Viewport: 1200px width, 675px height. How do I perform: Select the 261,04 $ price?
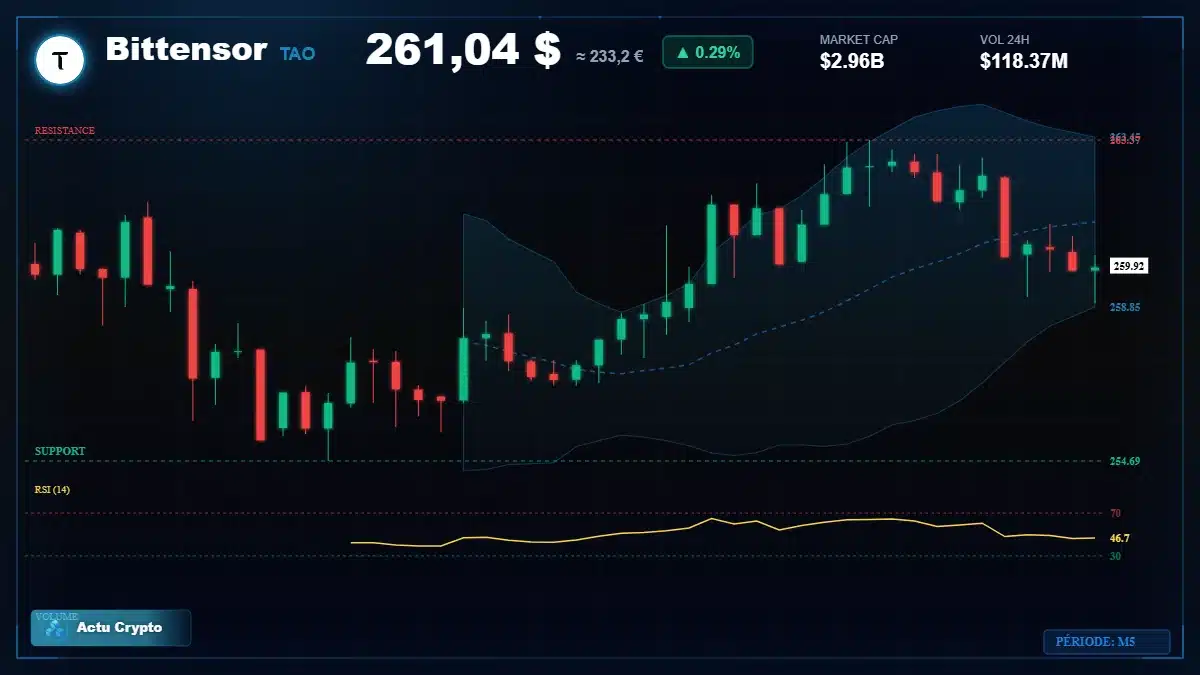point(463,49)
